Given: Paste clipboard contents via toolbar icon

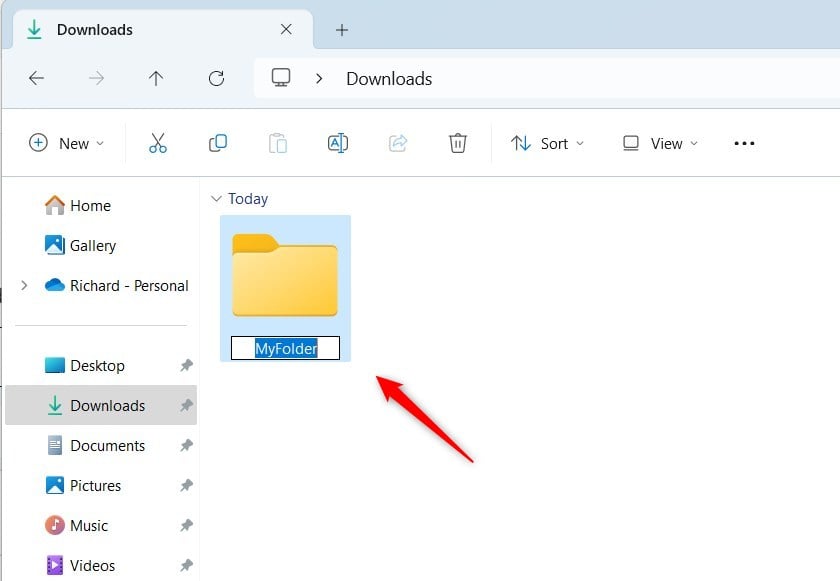Looking at the screenshot, I should click(x=277, y=143).
